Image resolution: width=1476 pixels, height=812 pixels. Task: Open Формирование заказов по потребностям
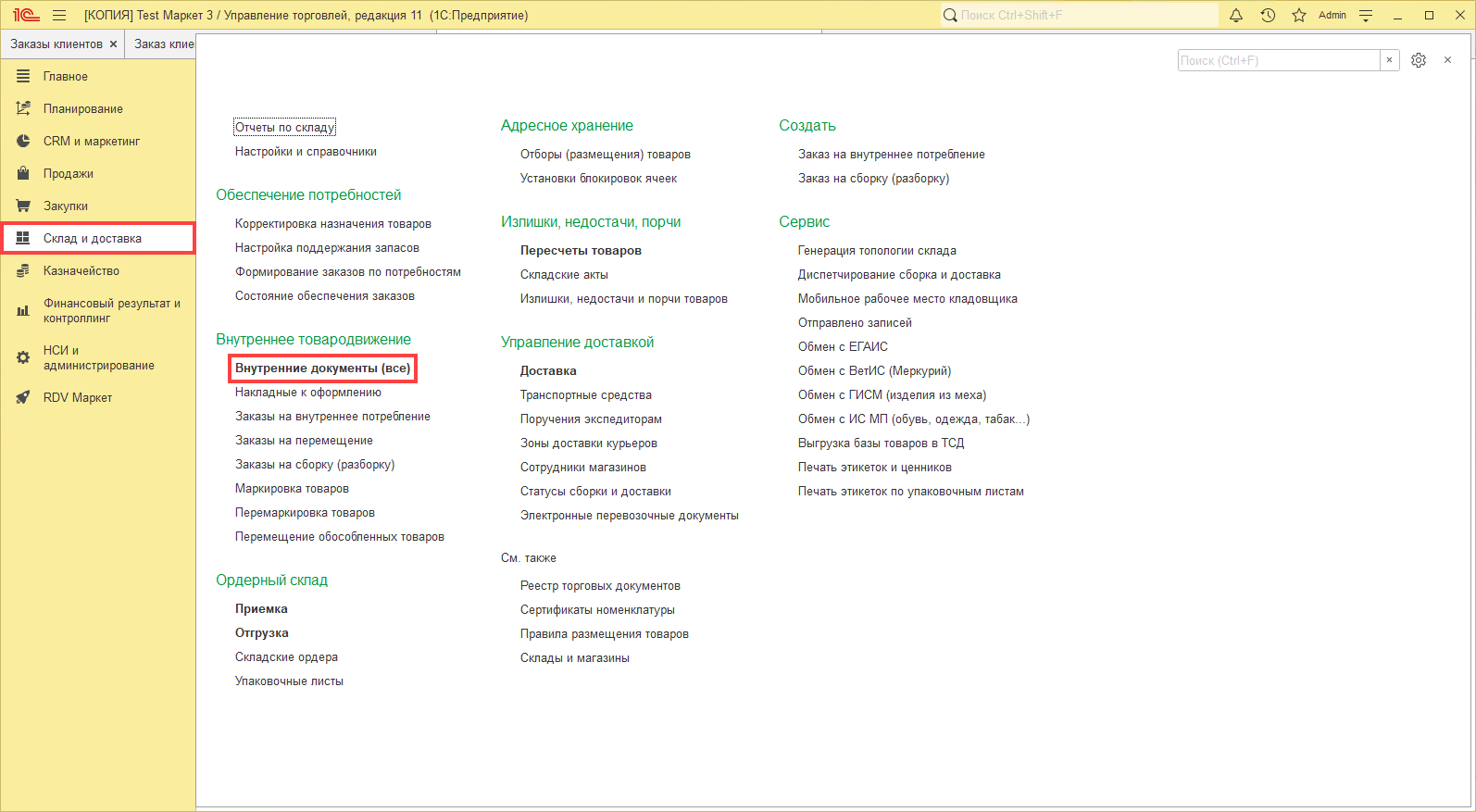[x=348, y=272]
